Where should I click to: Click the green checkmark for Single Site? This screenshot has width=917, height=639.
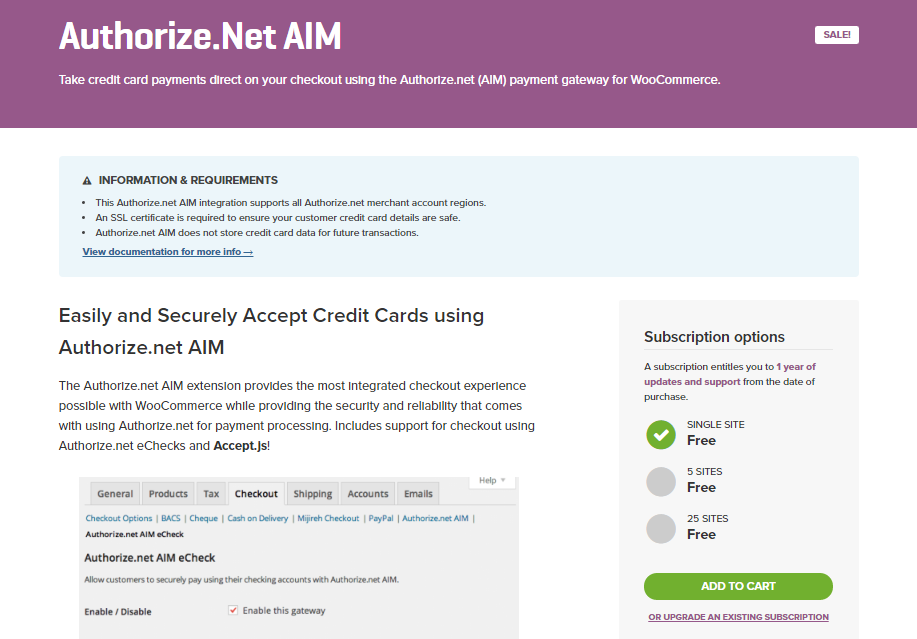pos(661,435)
